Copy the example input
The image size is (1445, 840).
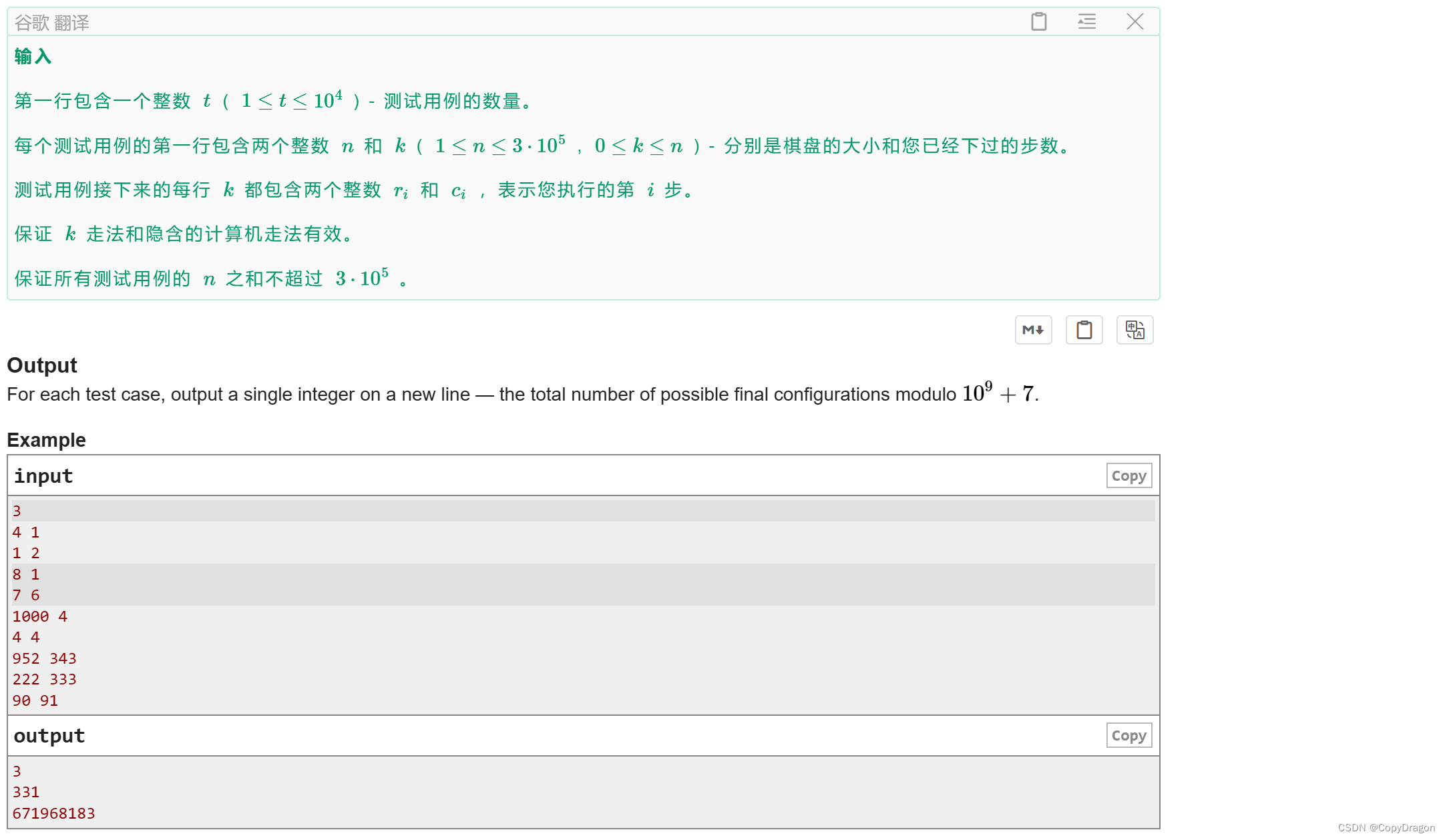tap(1128, 476)
